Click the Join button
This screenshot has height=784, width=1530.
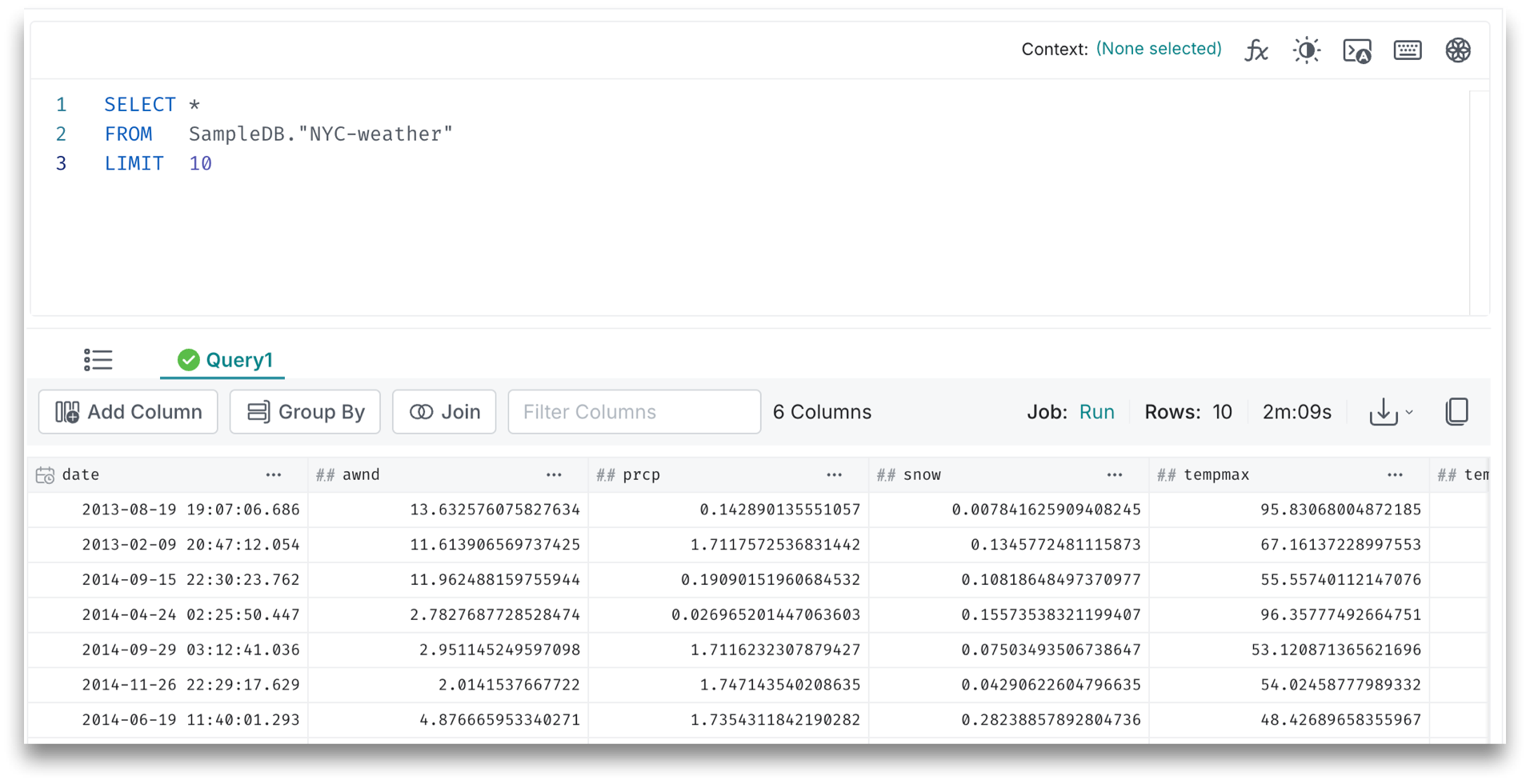(444, 412)
